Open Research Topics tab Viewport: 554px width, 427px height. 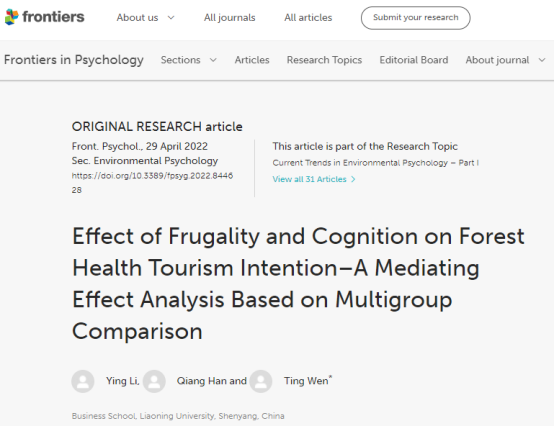tap(324, 60)
